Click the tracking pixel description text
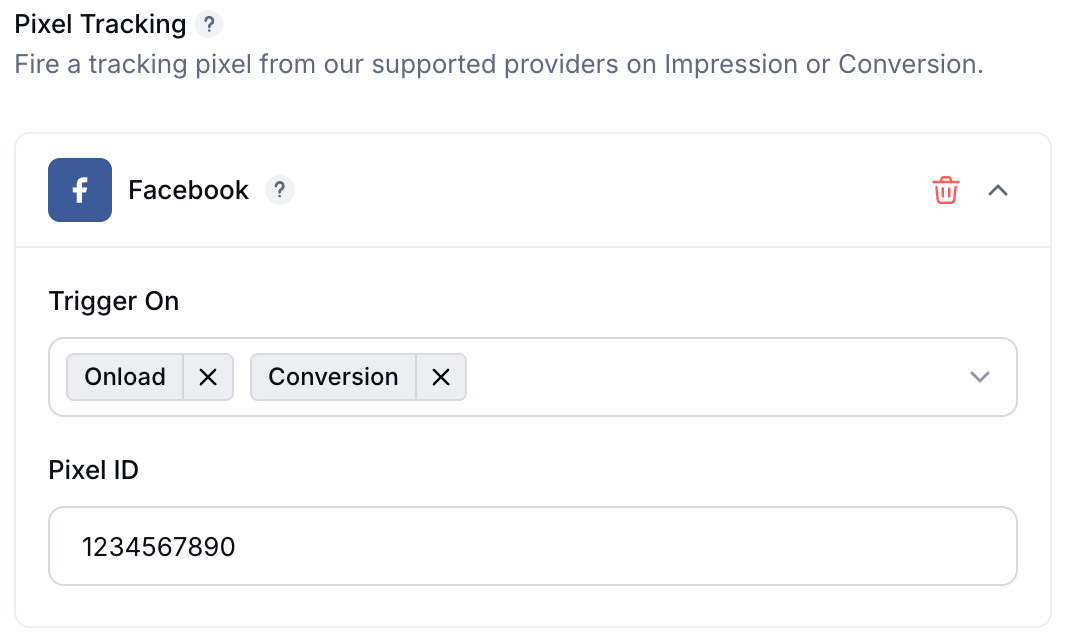 click(x=499, y=64)
